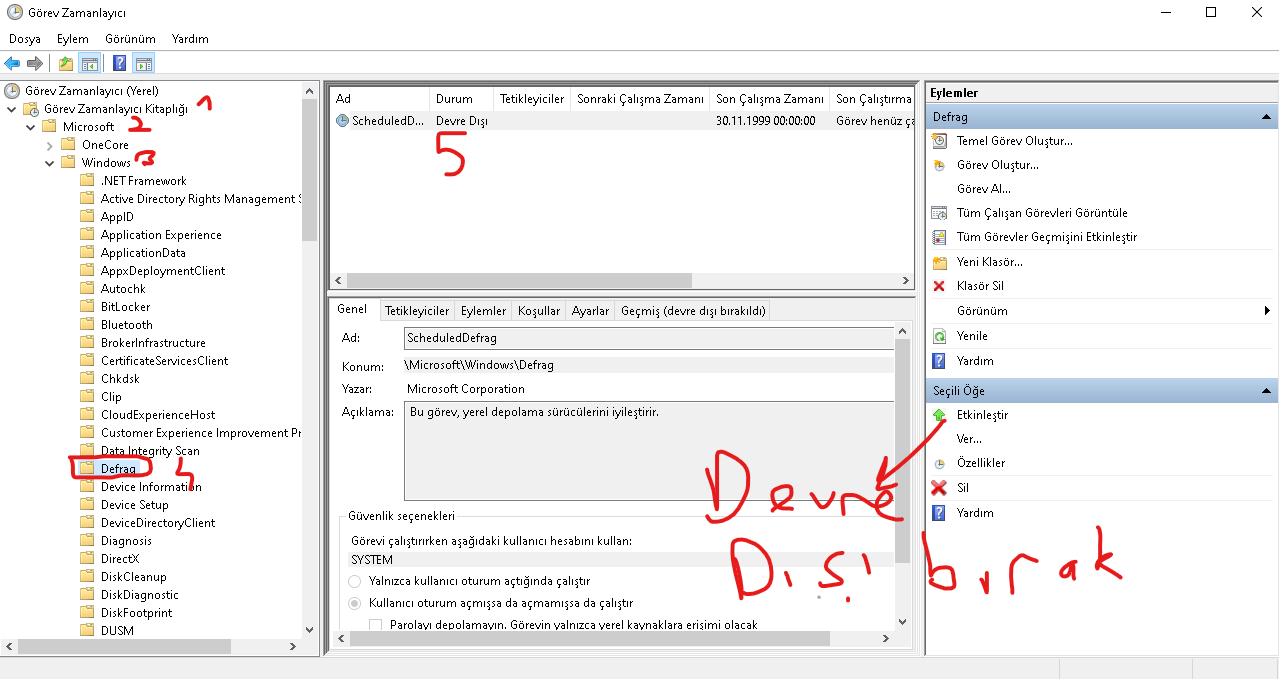Screen dimensions: 1279x679
Task: Click Görev Oluştur action
Action: point(997,165)
